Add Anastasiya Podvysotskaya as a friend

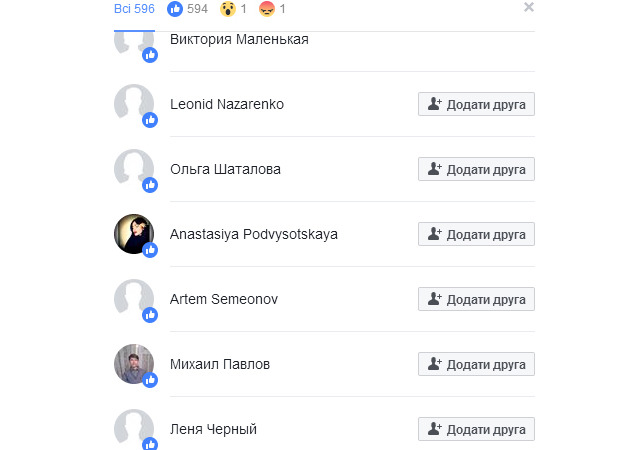pyautogui.click(x=476, y=234)
